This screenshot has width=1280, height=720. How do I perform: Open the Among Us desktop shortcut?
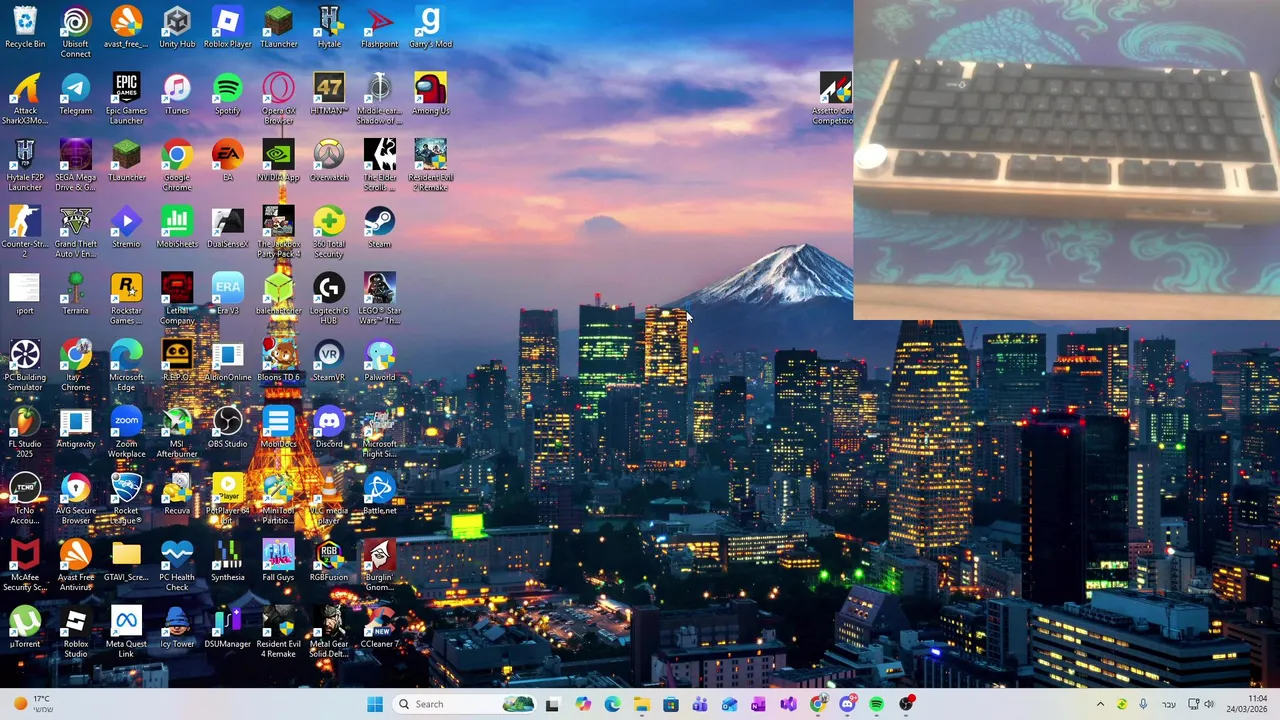[430, 94]
